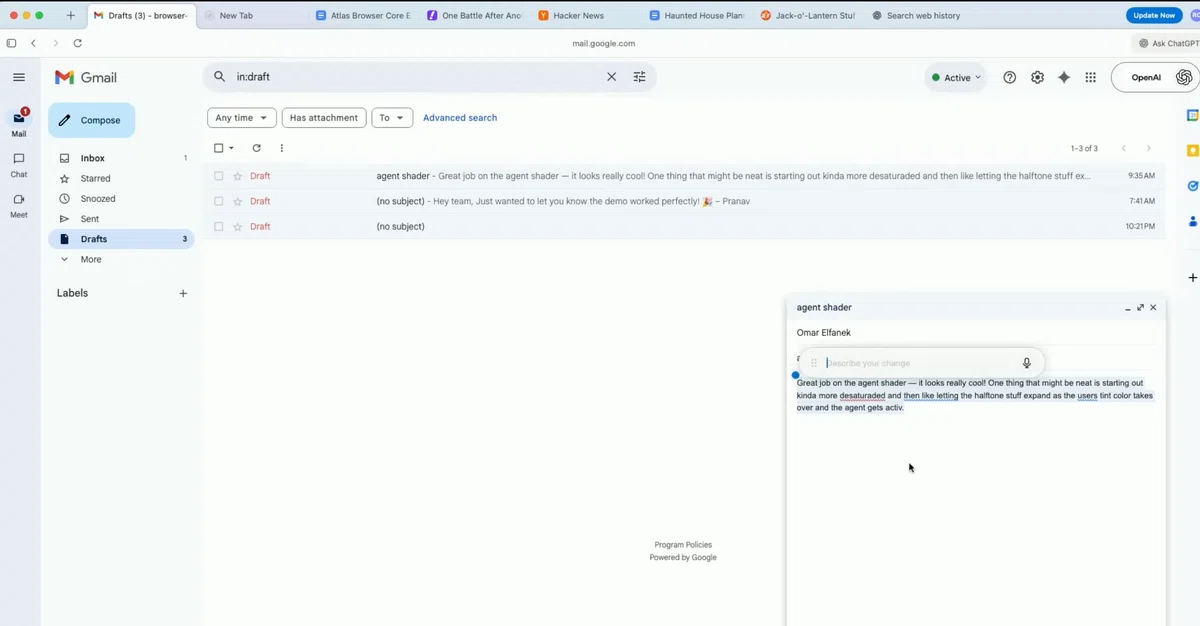The width and height of the screenshot is (1200, 626).
Task: Check the agent shader draft checkbox
Action: pos(219,176)
